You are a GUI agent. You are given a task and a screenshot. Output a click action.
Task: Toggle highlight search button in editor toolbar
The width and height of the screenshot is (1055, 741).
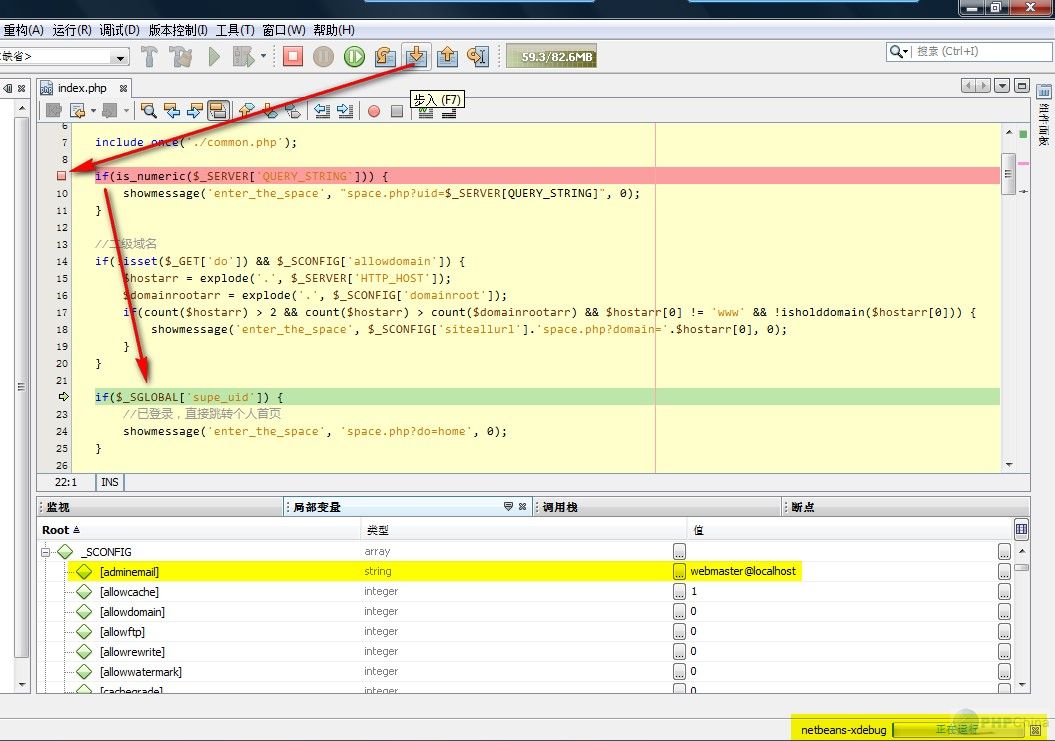[x=218, y=111]
